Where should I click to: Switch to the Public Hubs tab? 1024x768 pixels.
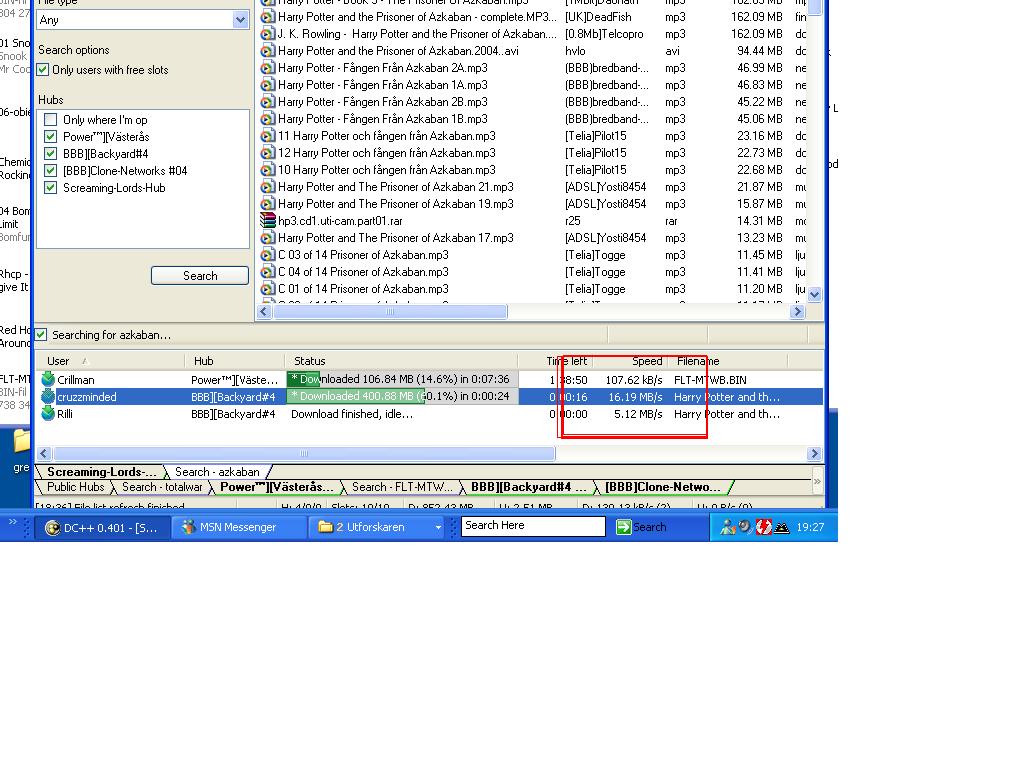tap(75, 487)
